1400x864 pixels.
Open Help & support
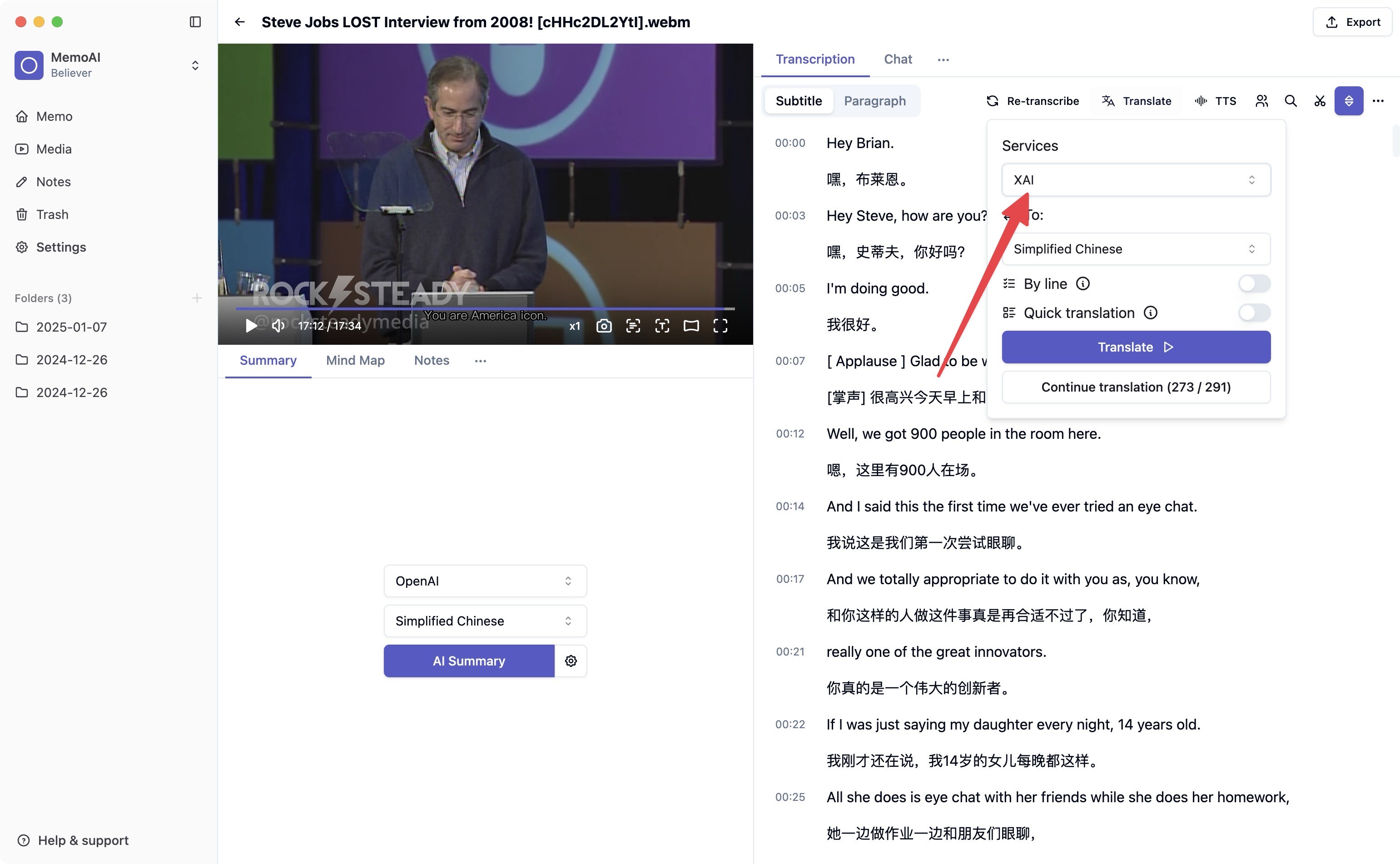click(x=73, y=840)
